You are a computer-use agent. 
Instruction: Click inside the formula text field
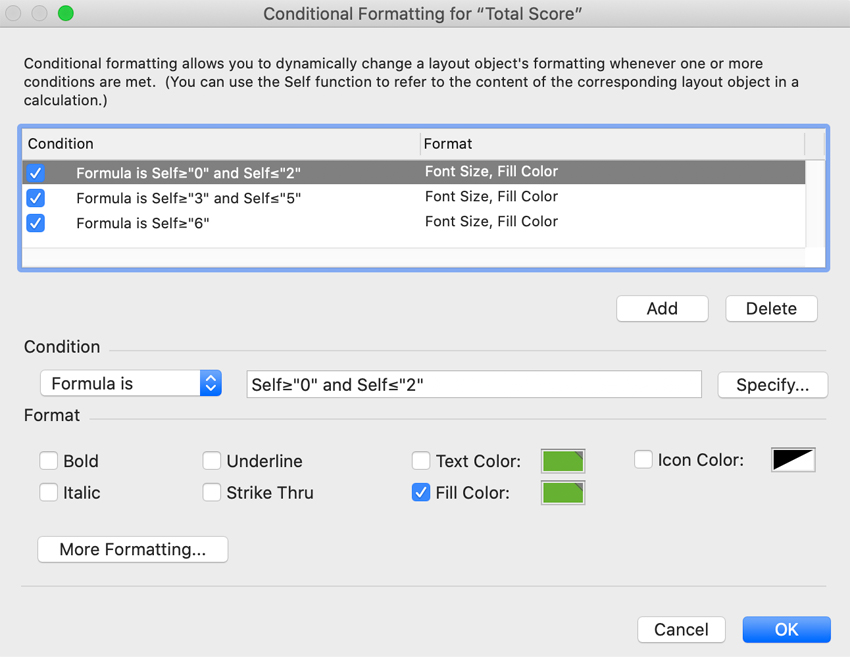[x=473, y=385]
